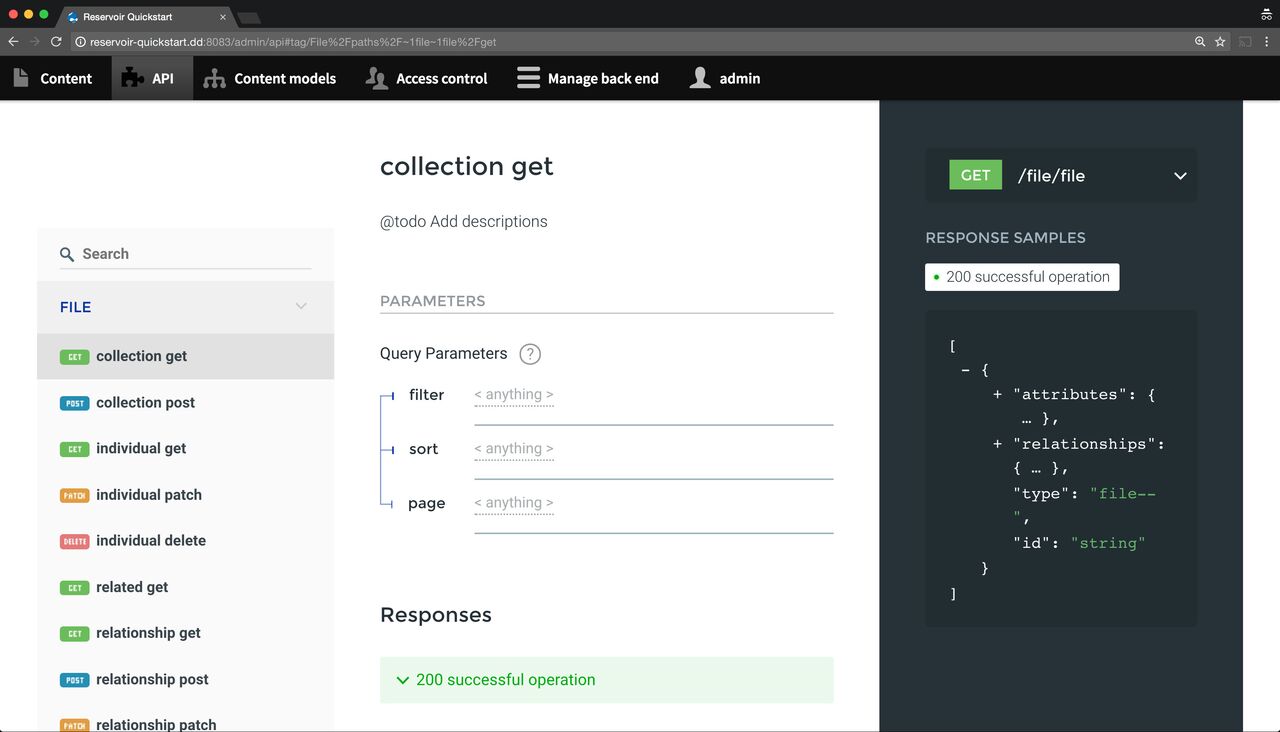Click the Access control icon

pyautogui.click(x=374, y=78)
